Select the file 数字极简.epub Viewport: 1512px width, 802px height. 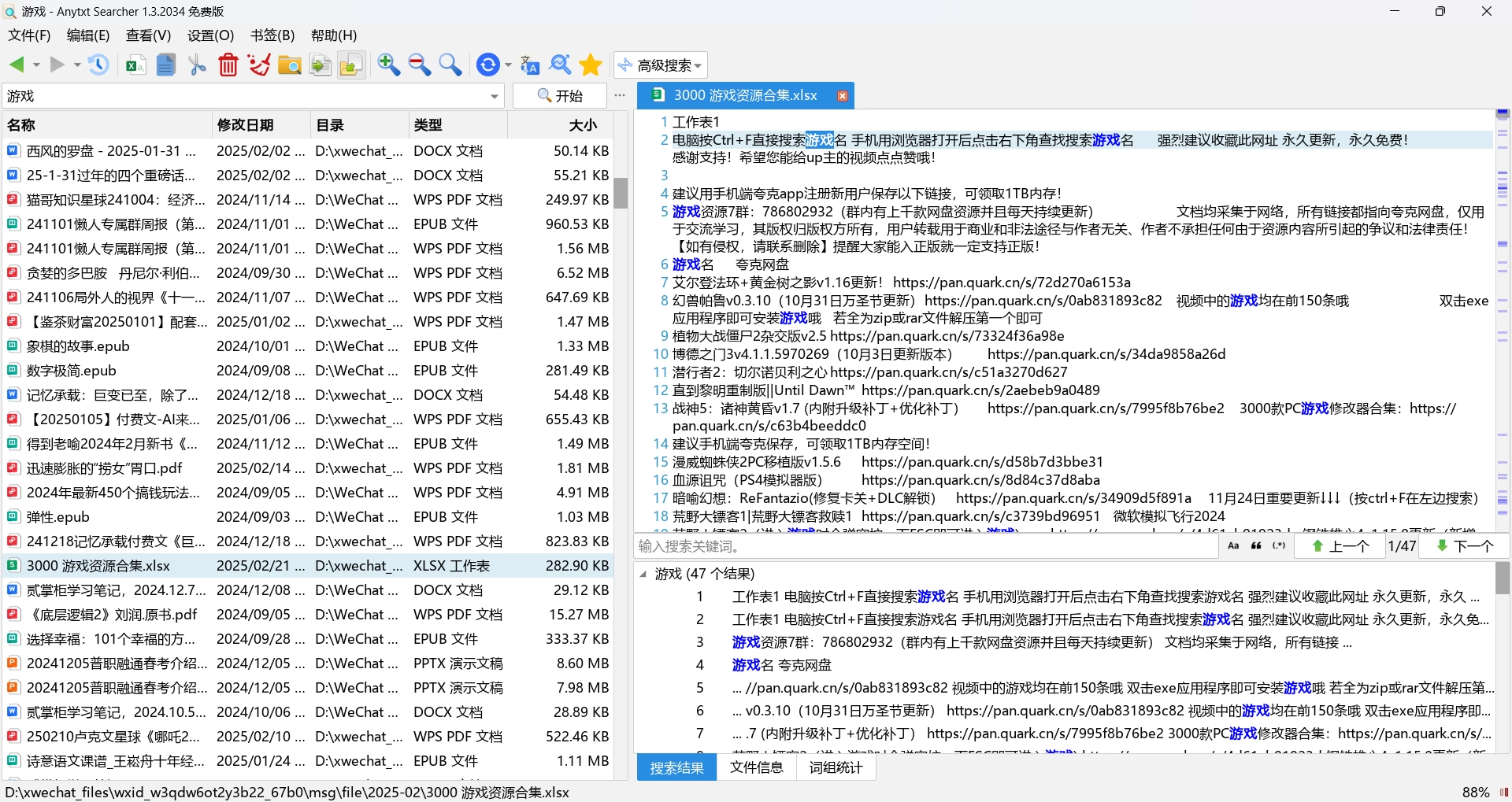click(x=307, y=371)
